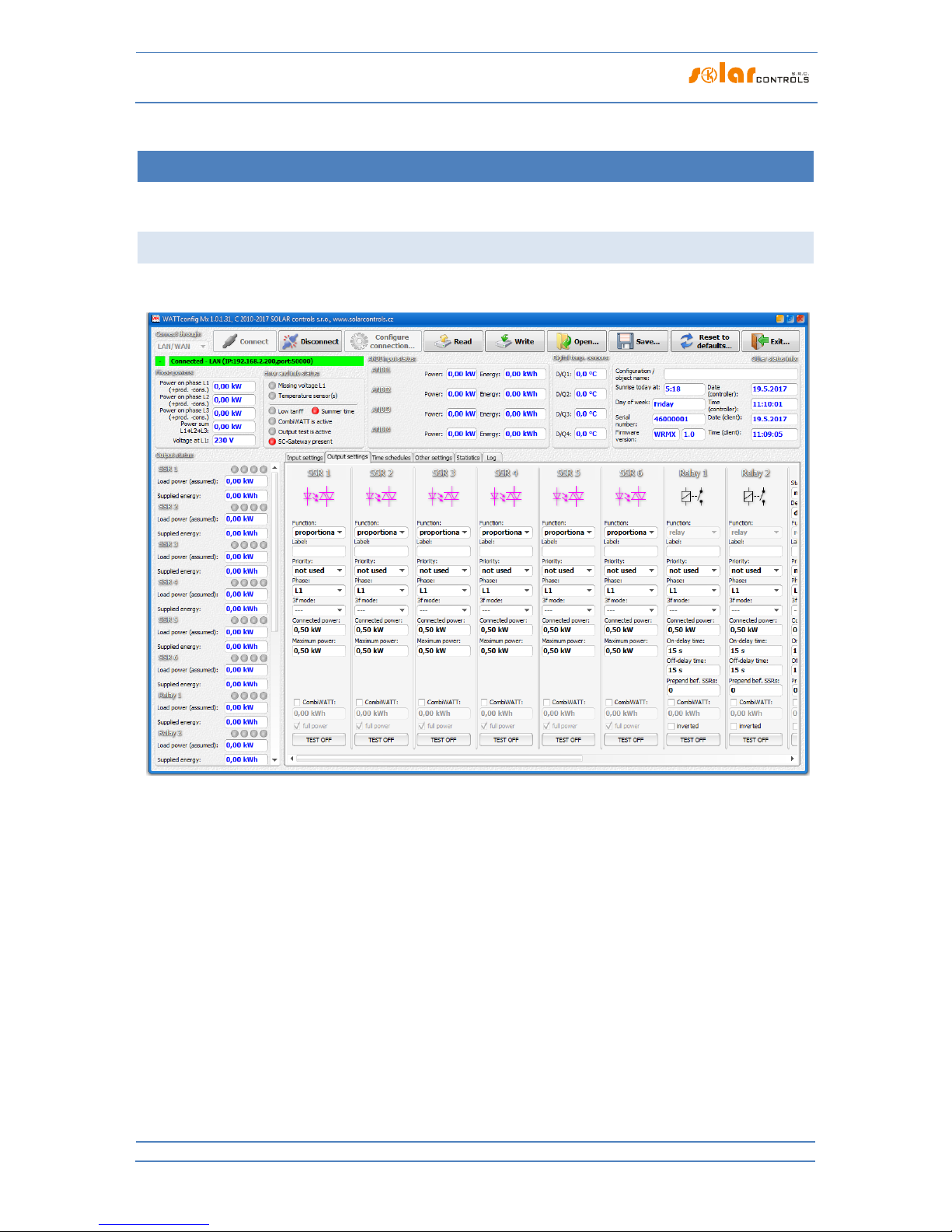952x1232 pixels.
Task: Click the Configuration / object name field
Action: click(731, 374)
